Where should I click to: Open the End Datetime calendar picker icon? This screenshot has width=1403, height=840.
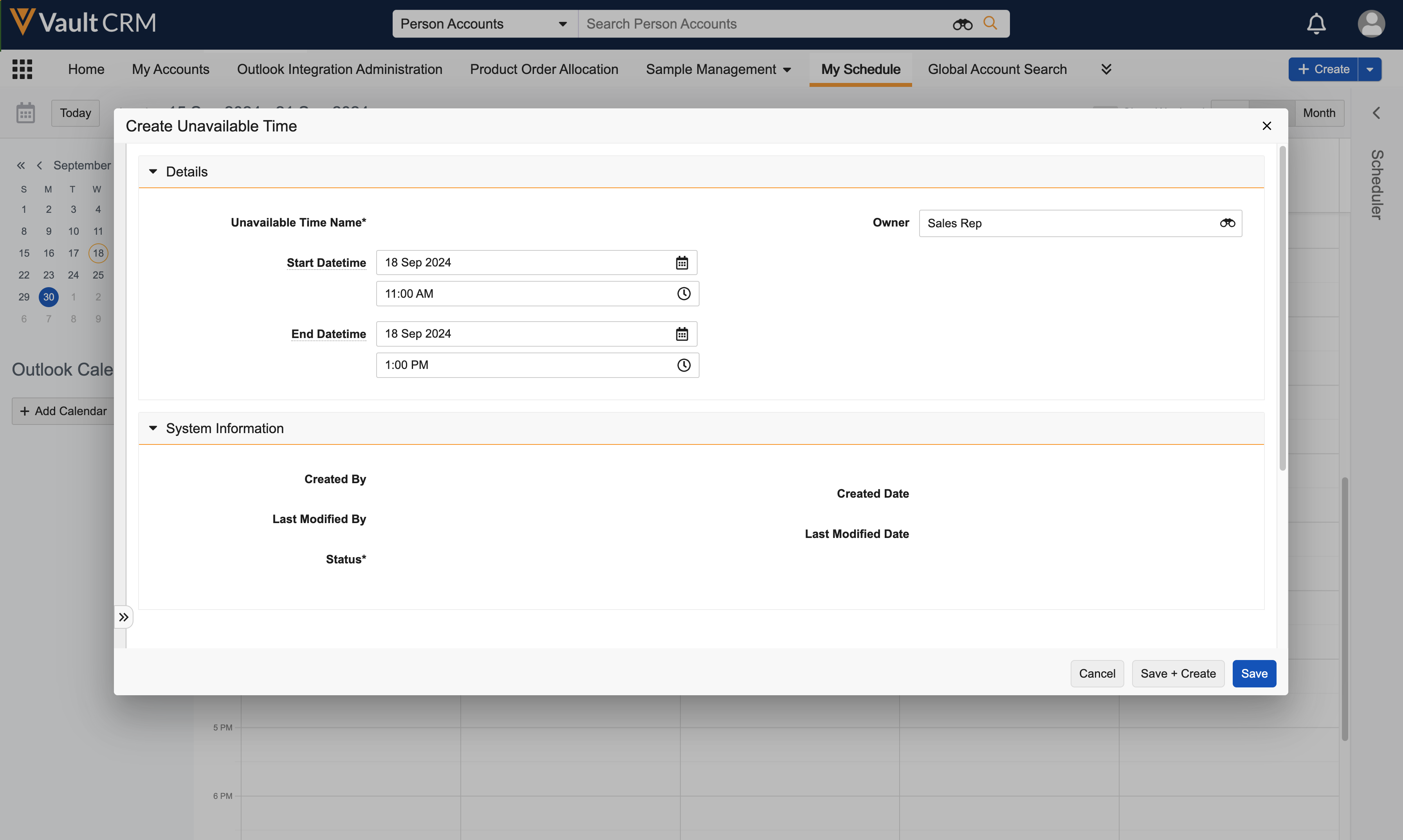[682, 334]
